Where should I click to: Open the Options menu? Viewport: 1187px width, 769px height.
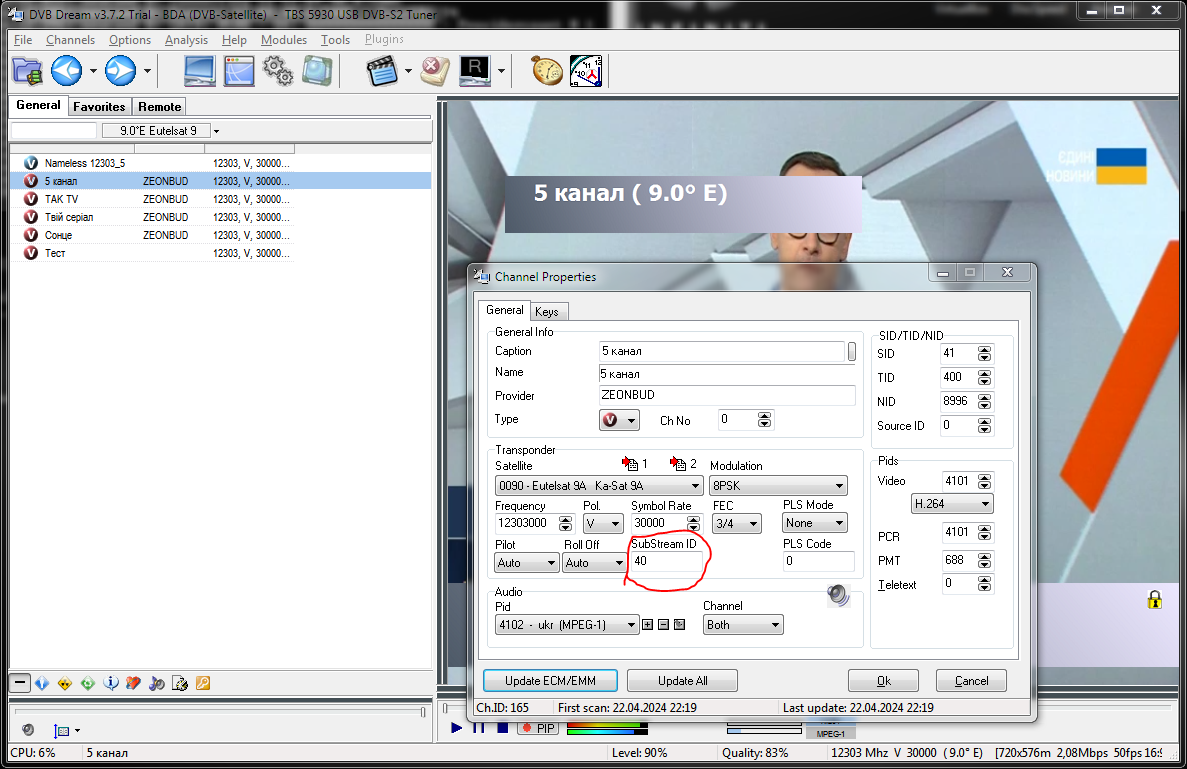(129, 39)
